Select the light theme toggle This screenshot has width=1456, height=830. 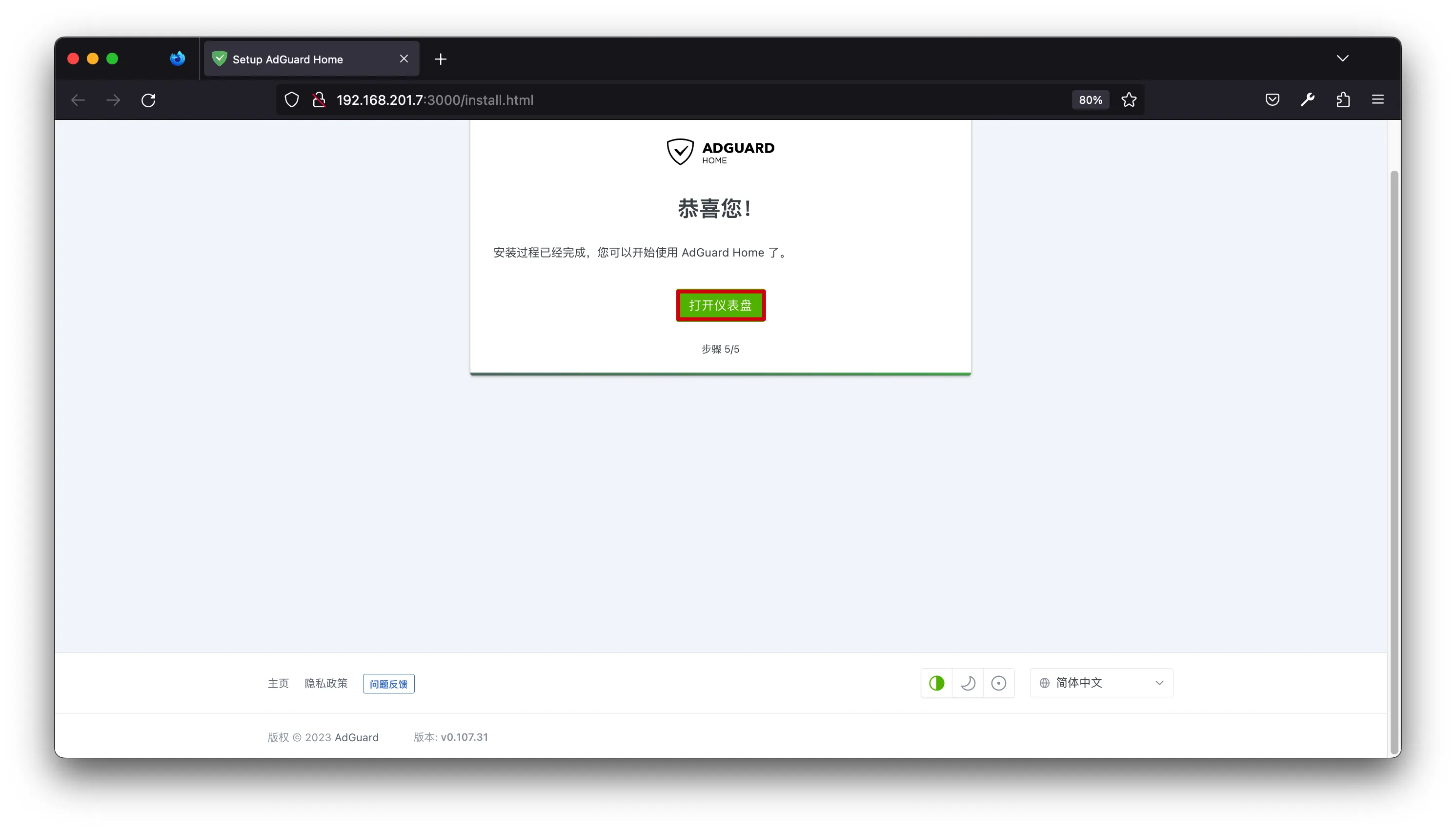click(x=936, y=682)
